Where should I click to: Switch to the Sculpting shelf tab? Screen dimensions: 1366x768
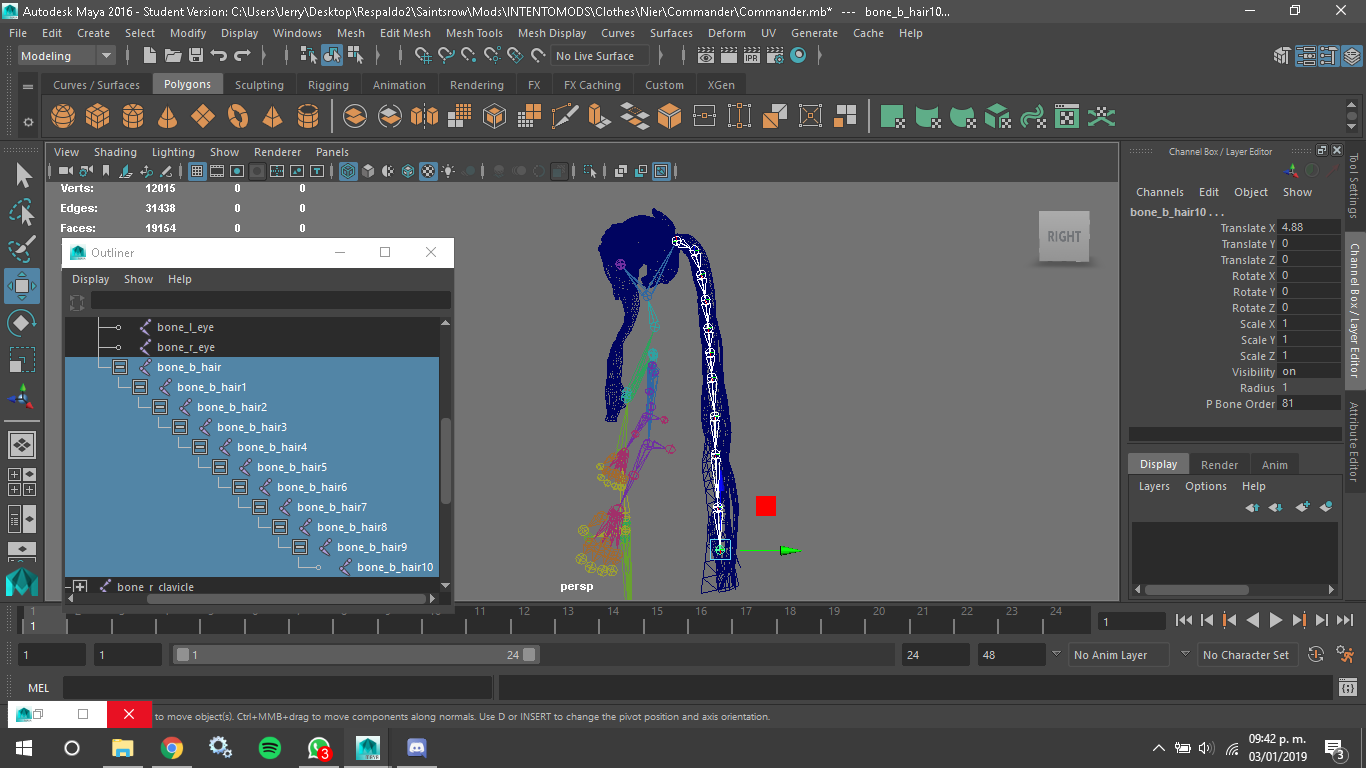click(x=259, y=85)
